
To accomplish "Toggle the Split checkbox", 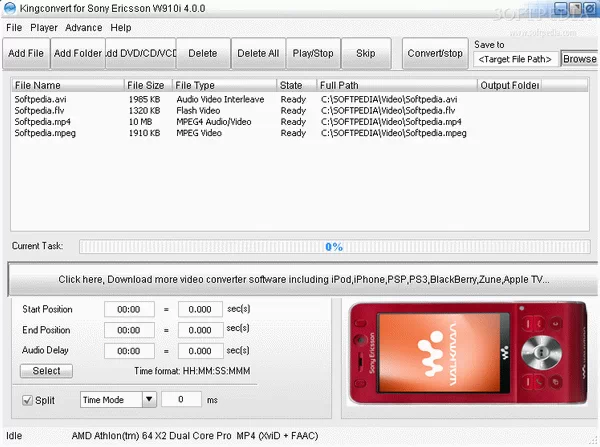I will 27,400.
